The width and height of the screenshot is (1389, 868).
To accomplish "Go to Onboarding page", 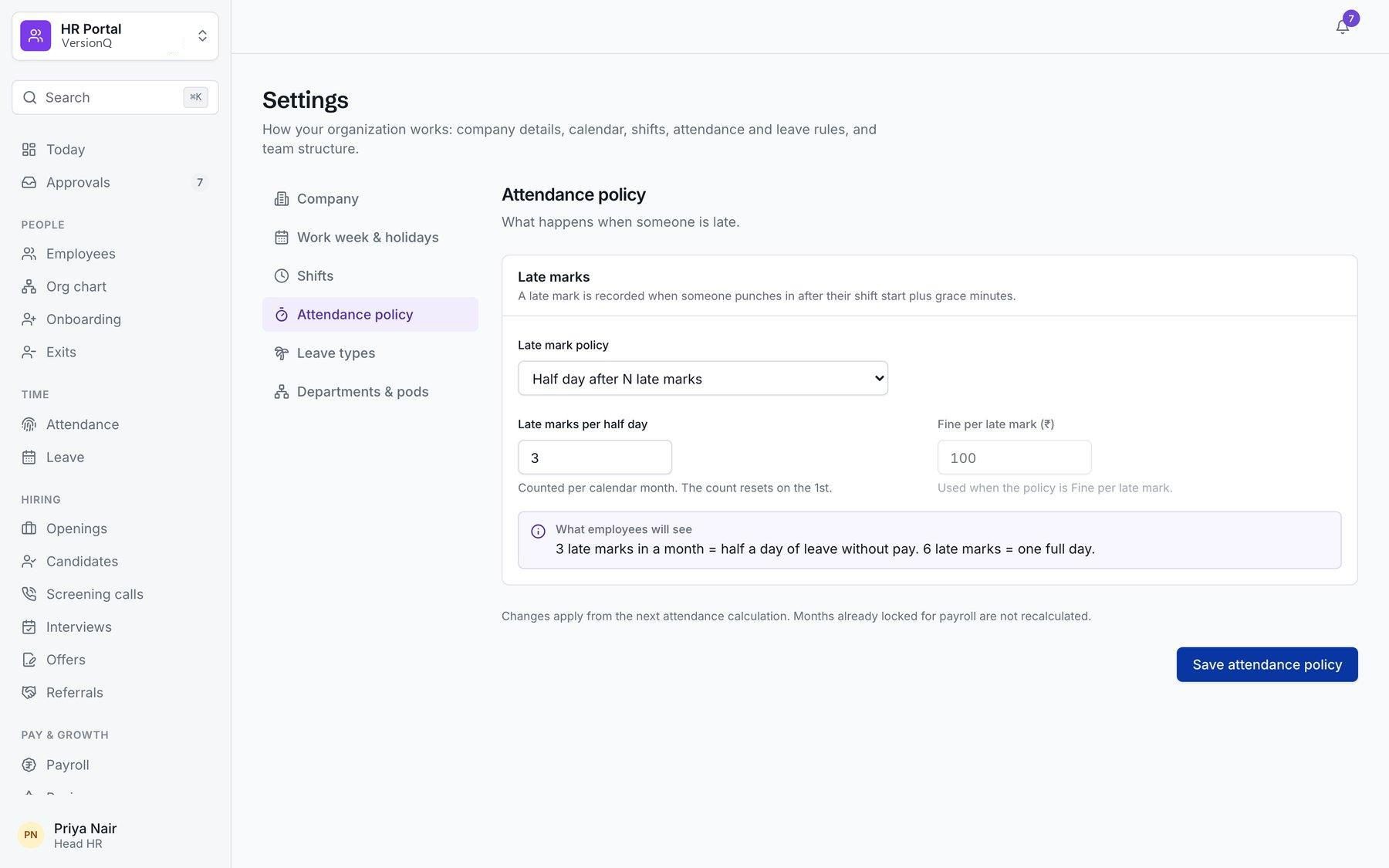I will [115, 319].
